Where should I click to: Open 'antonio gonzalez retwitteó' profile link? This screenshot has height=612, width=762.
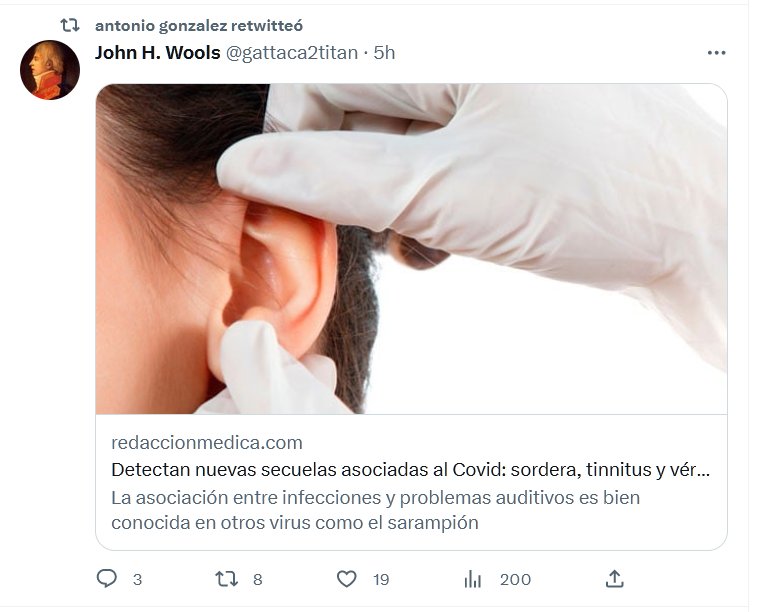198,25
